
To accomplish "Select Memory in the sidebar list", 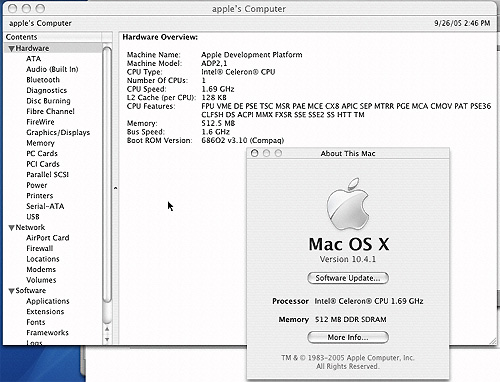I will click(40, 143).
